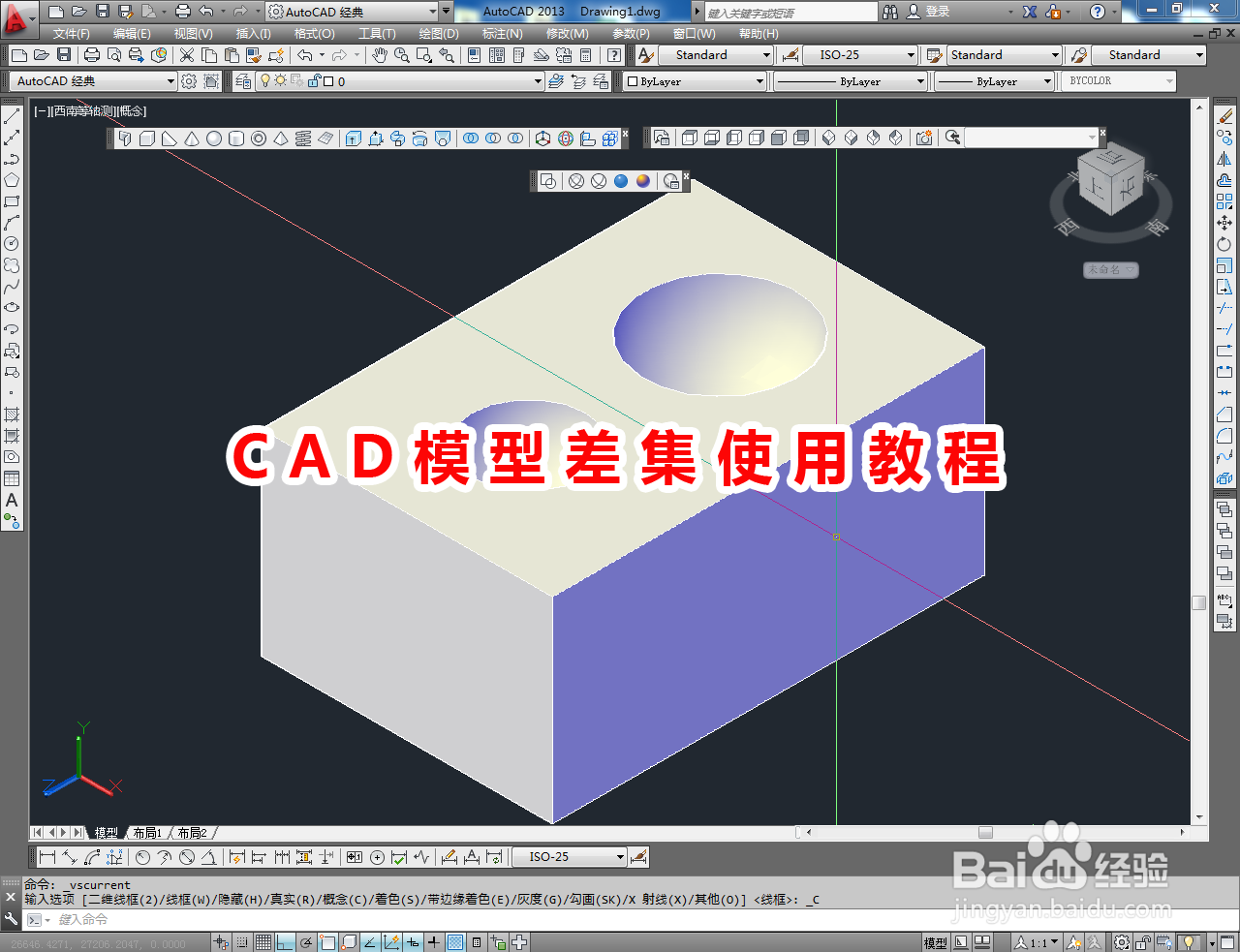Switch to the 布局2 layout tab

click(192, 833)
